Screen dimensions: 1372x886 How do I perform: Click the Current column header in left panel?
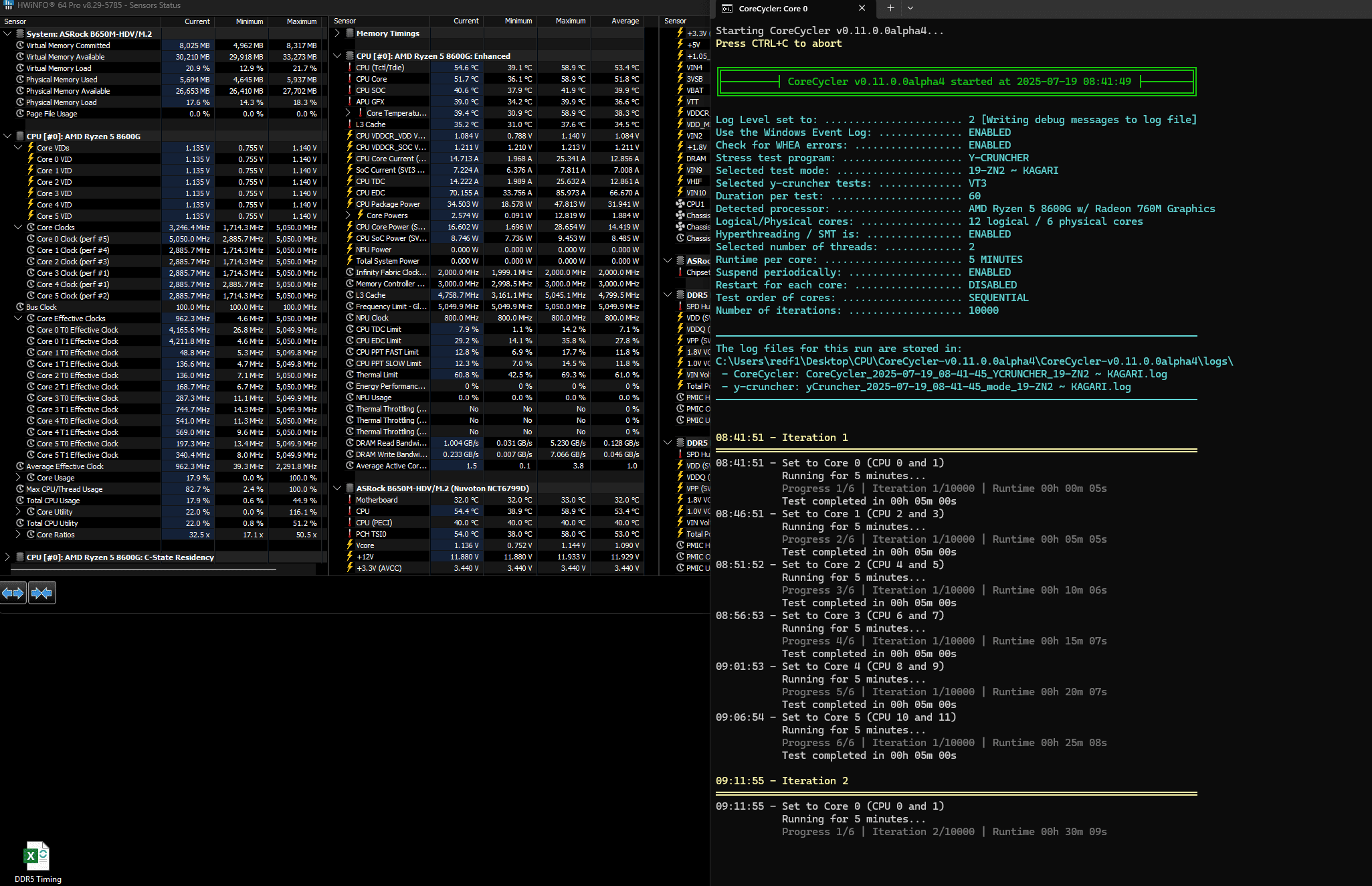pos(187,21)
